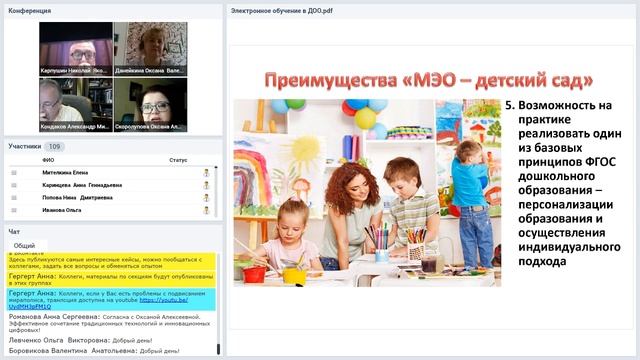This screenshot has height=360, width=640.
Task: Select participant Карвецева Анна Геннадьевна
Action: tap(82, 185)
